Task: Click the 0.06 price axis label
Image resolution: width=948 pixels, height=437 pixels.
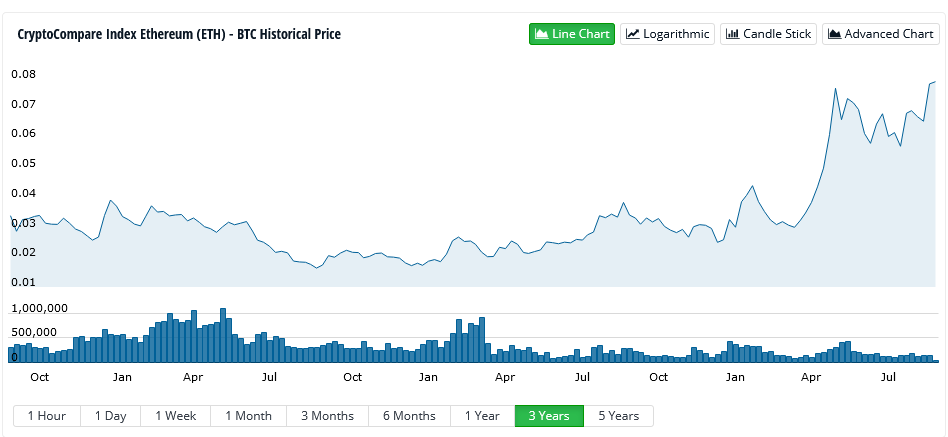Action: click(x=23, y=134)
